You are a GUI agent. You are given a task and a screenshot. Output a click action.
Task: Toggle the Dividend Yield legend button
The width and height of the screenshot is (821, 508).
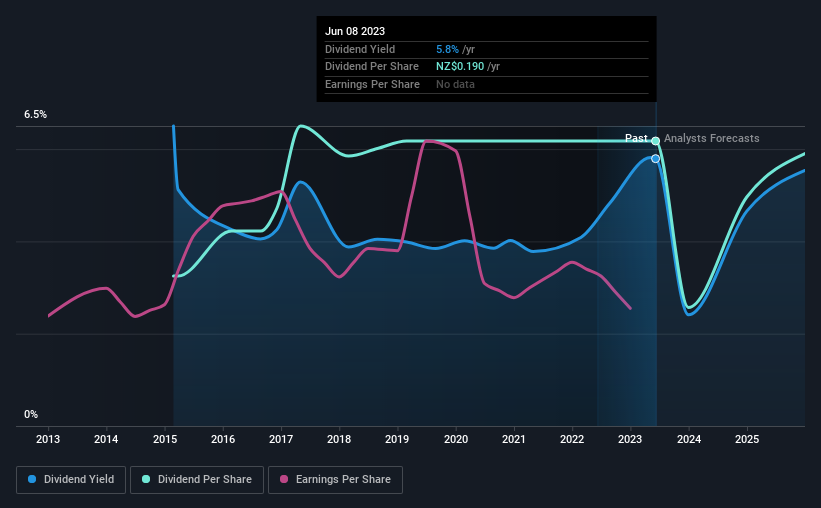[71, 480]
